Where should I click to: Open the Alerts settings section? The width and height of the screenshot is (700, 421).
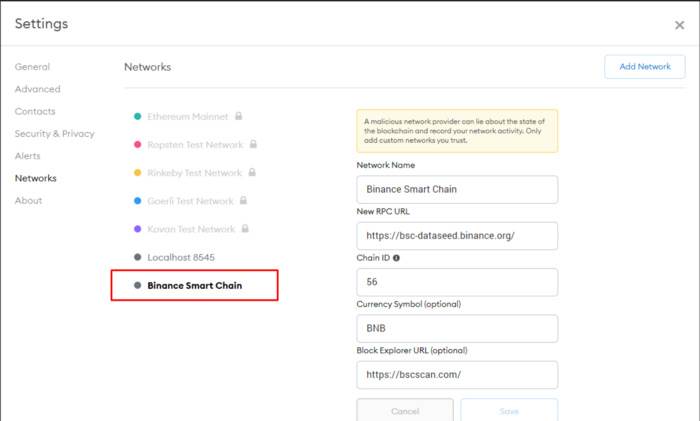27,156
